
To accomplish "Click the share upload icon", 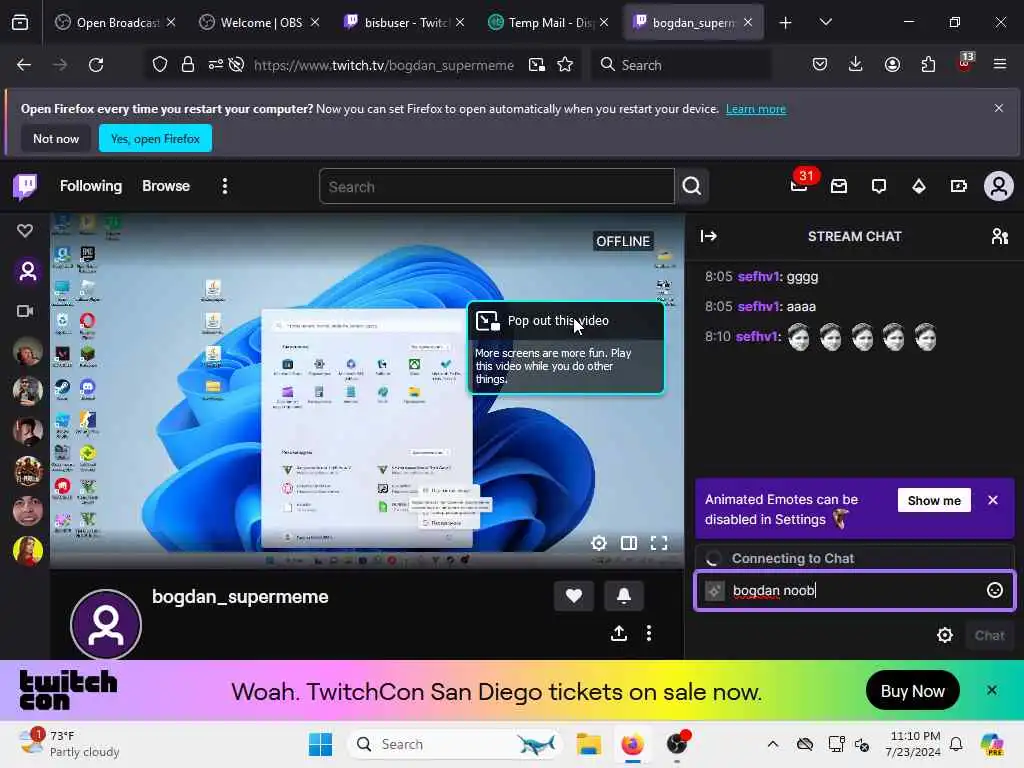I will point(619,633).
